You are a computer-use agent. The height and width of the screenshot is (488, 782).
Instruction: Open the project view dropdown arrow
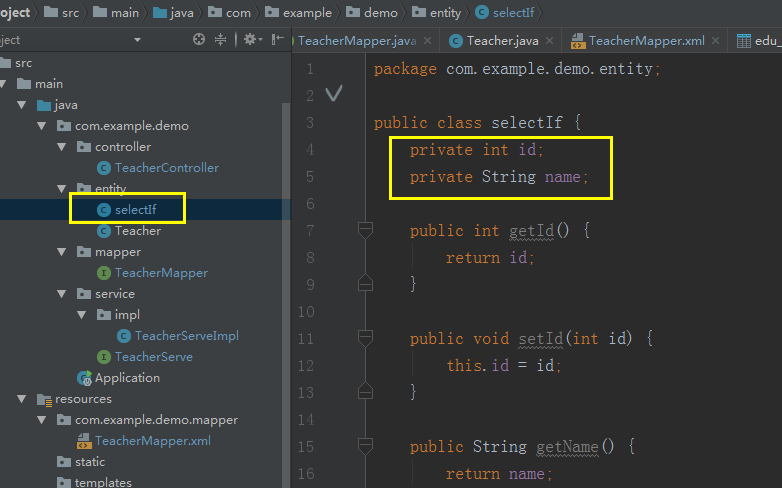point(137,40)
